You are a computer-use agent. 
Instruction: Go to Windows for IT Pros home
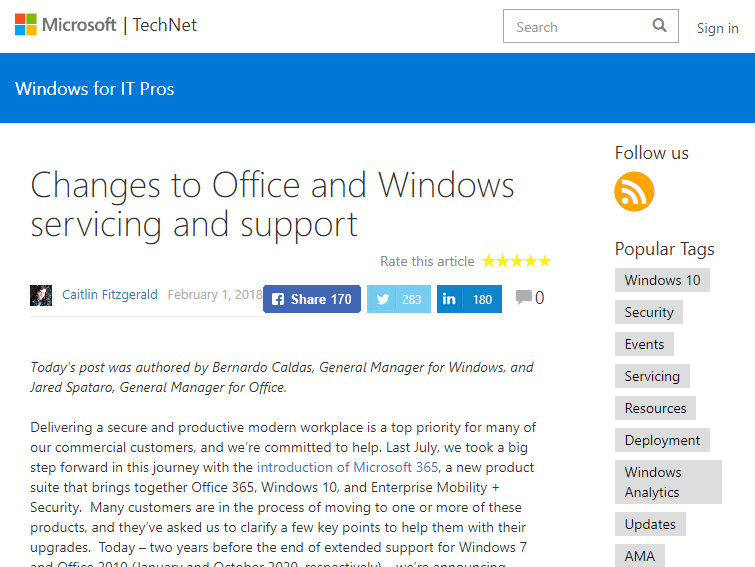[x=95, y=89]
